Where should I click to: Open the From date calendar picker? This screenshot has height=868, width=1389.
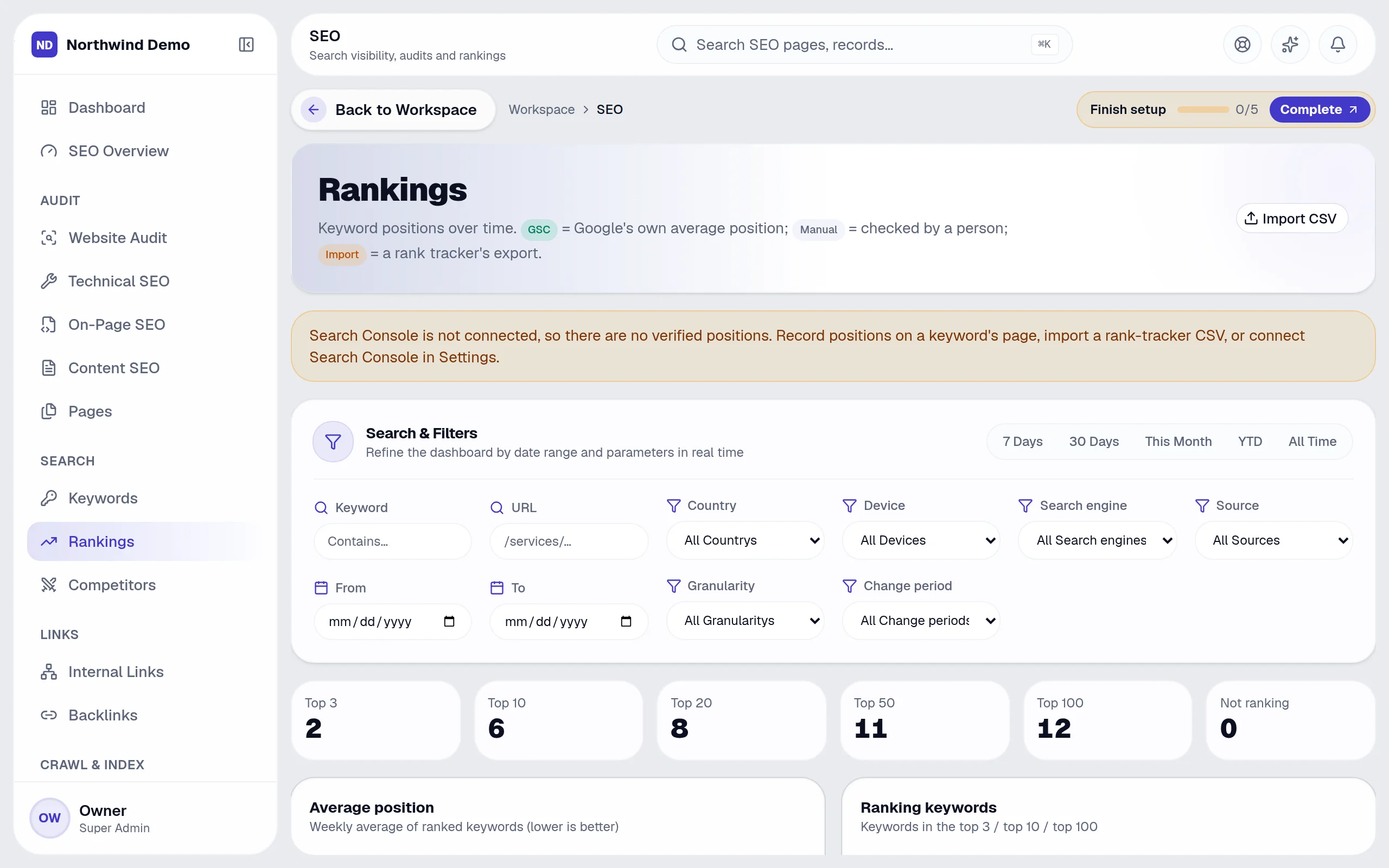(x=449, y=621)
